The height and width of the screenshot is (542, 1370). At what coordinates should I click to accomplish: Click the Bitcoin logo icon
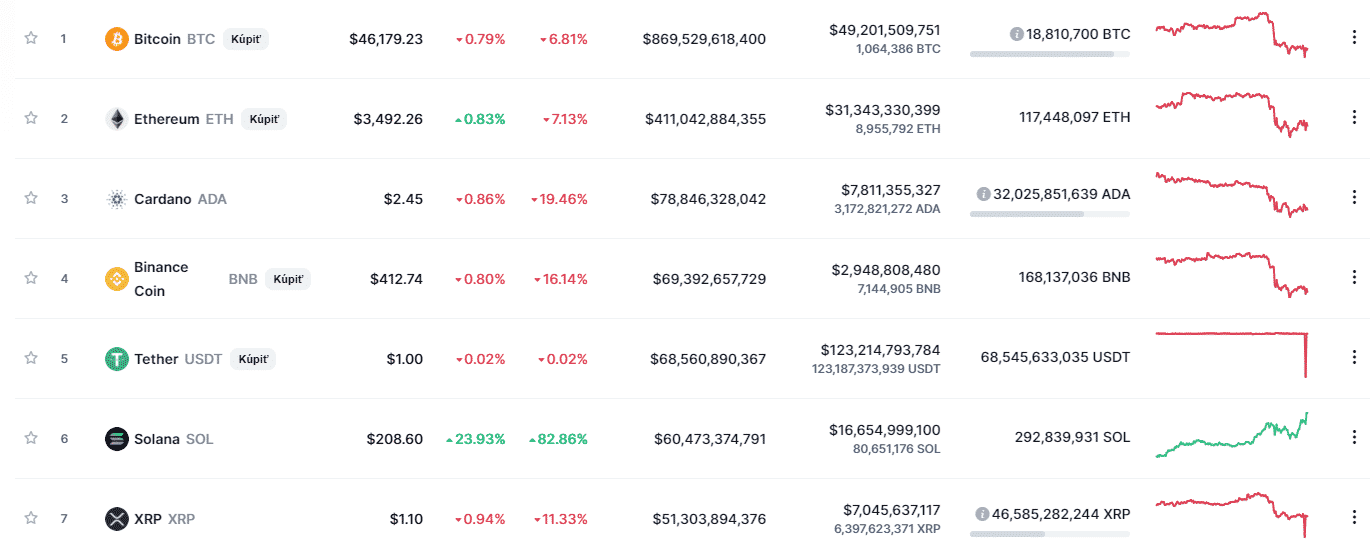pyautogui.click(x=117, y=39)
